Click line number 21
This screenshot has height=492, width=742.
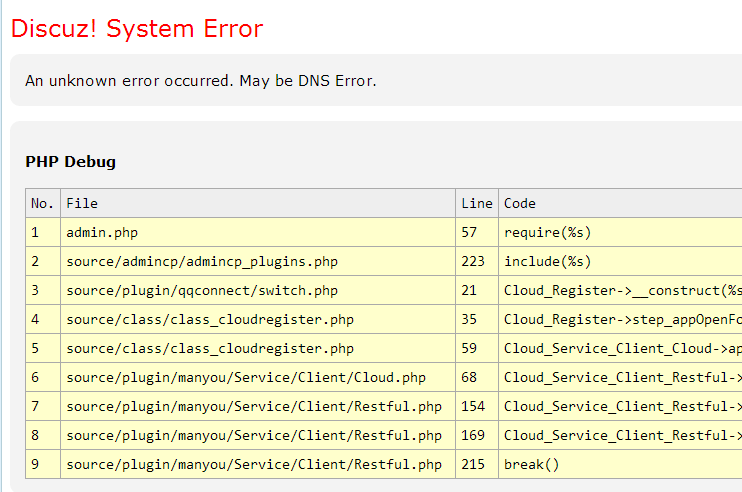click(x=477, y=290)
